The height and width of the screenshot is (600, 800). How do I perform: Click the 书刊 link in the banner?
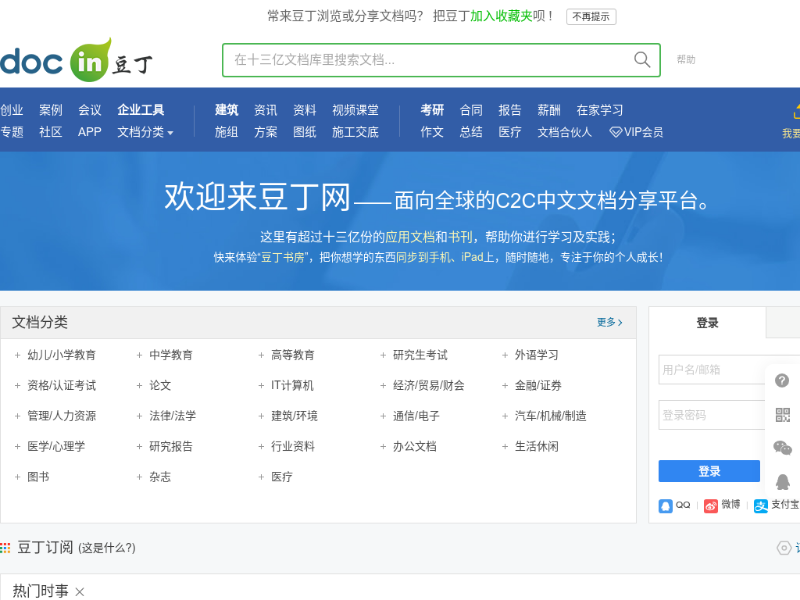(460, 237)
